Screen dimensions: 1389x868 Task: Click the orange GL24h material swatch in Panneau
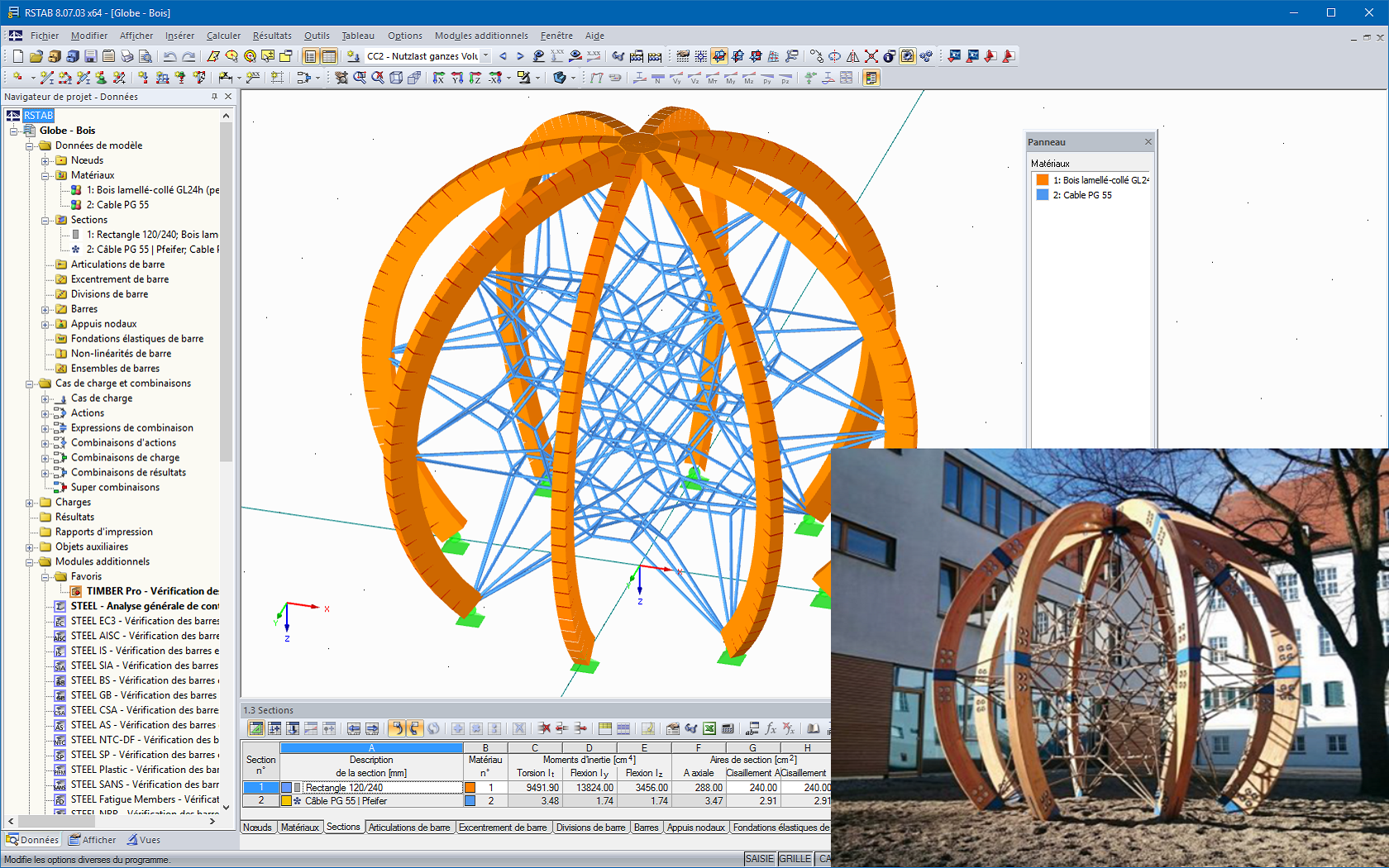click(x=1043, y=180)
